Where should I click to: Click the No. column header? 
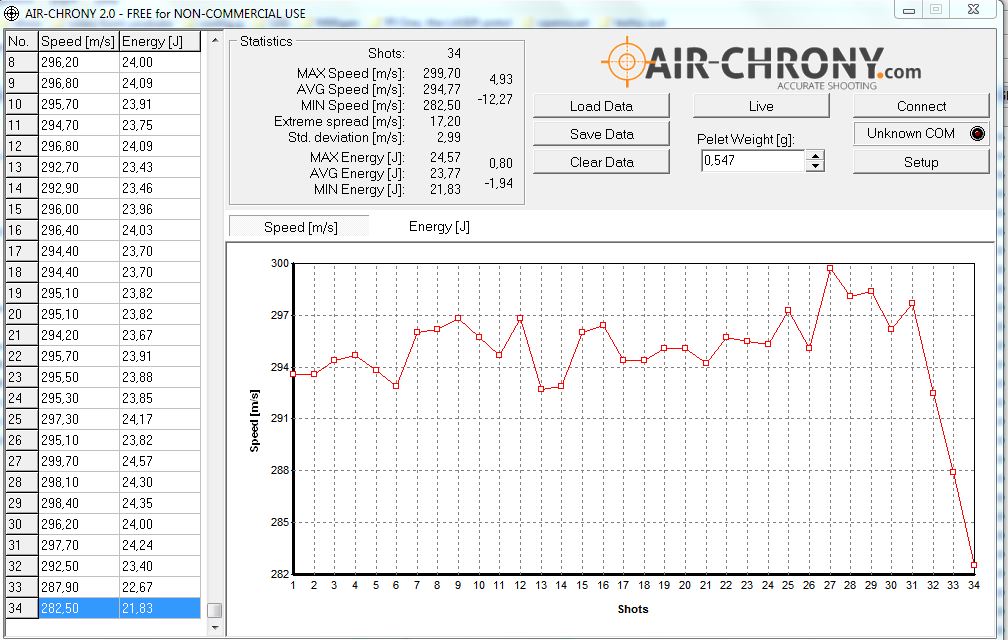click(22, 42)
